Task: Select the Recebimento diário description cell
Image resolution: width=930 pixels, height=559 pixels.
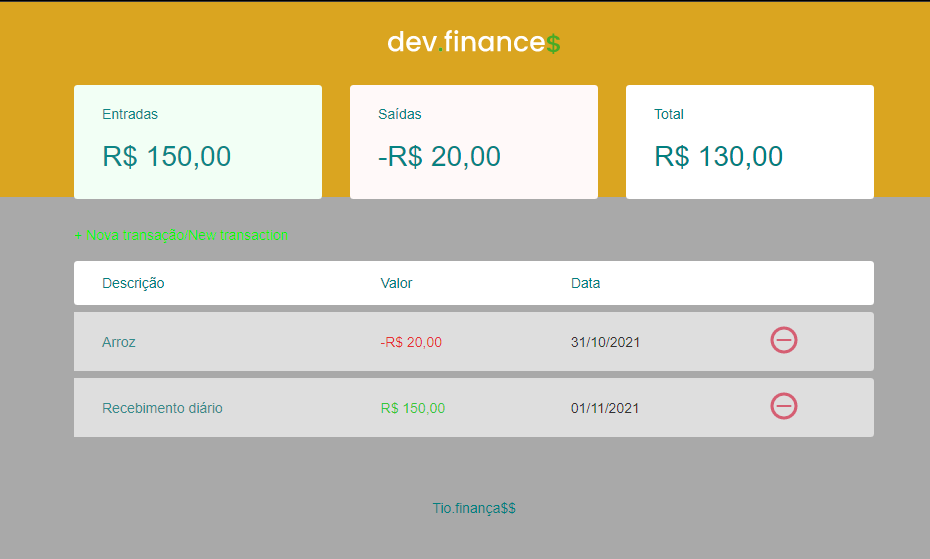Action: click(163, 408)
